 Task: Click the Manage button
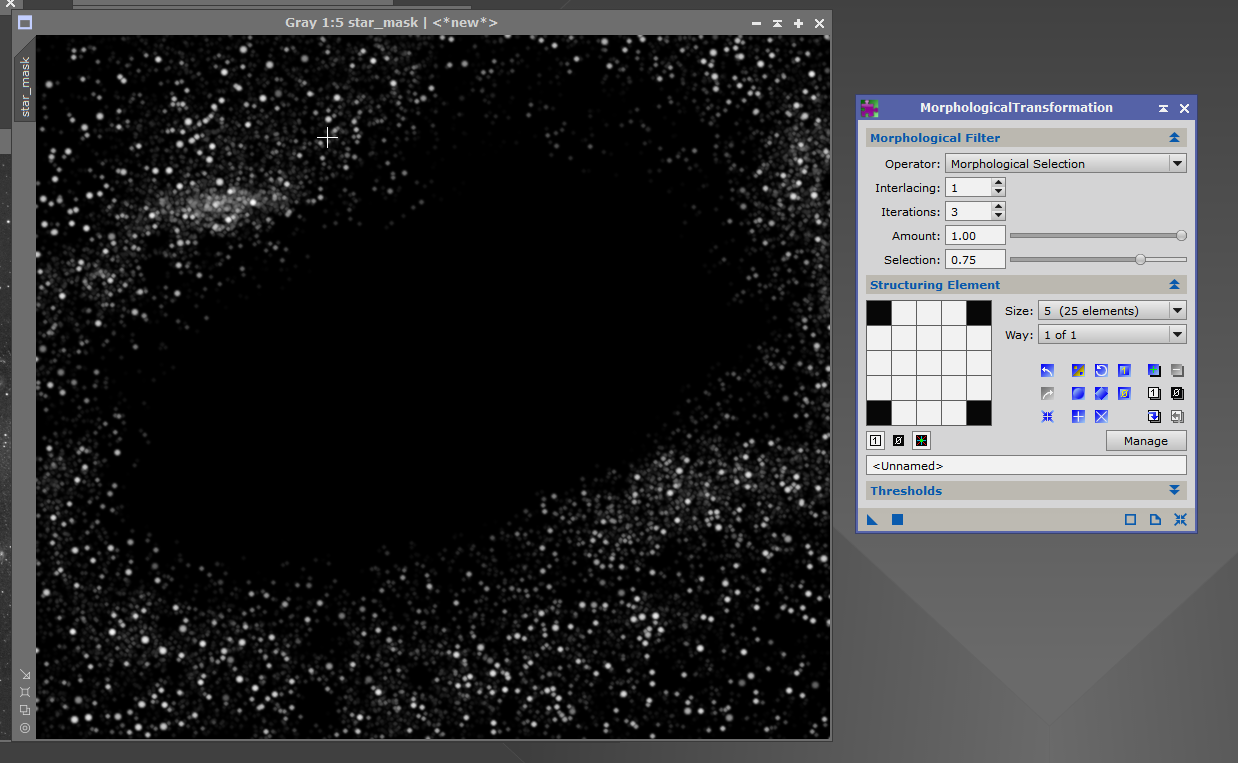[x=1146, y=440]
